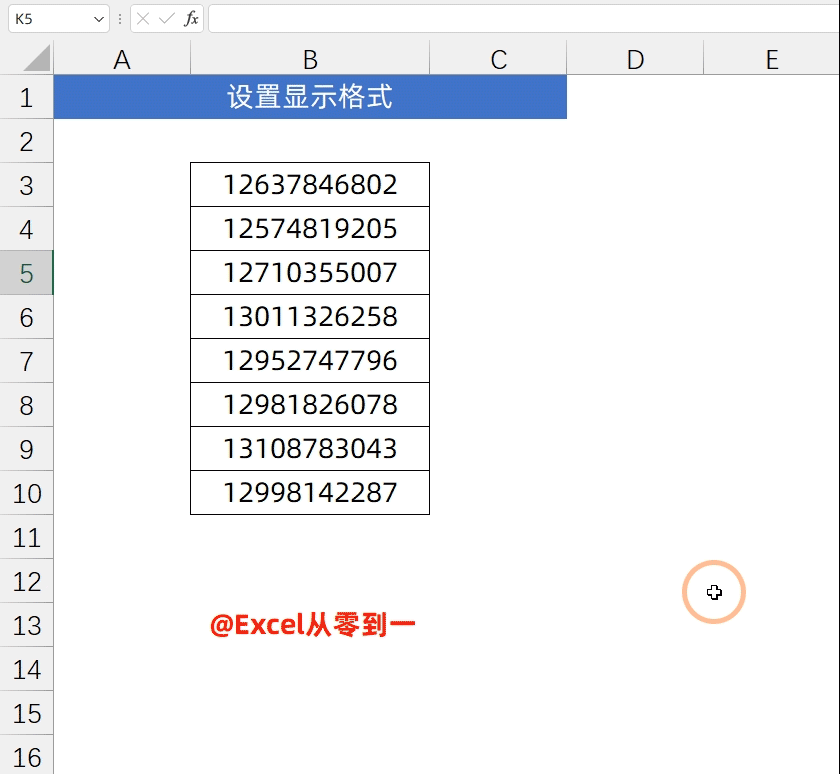Select cell containing 12637846802
The width and height of the screenshot is (840, 774).
point(310,185)
